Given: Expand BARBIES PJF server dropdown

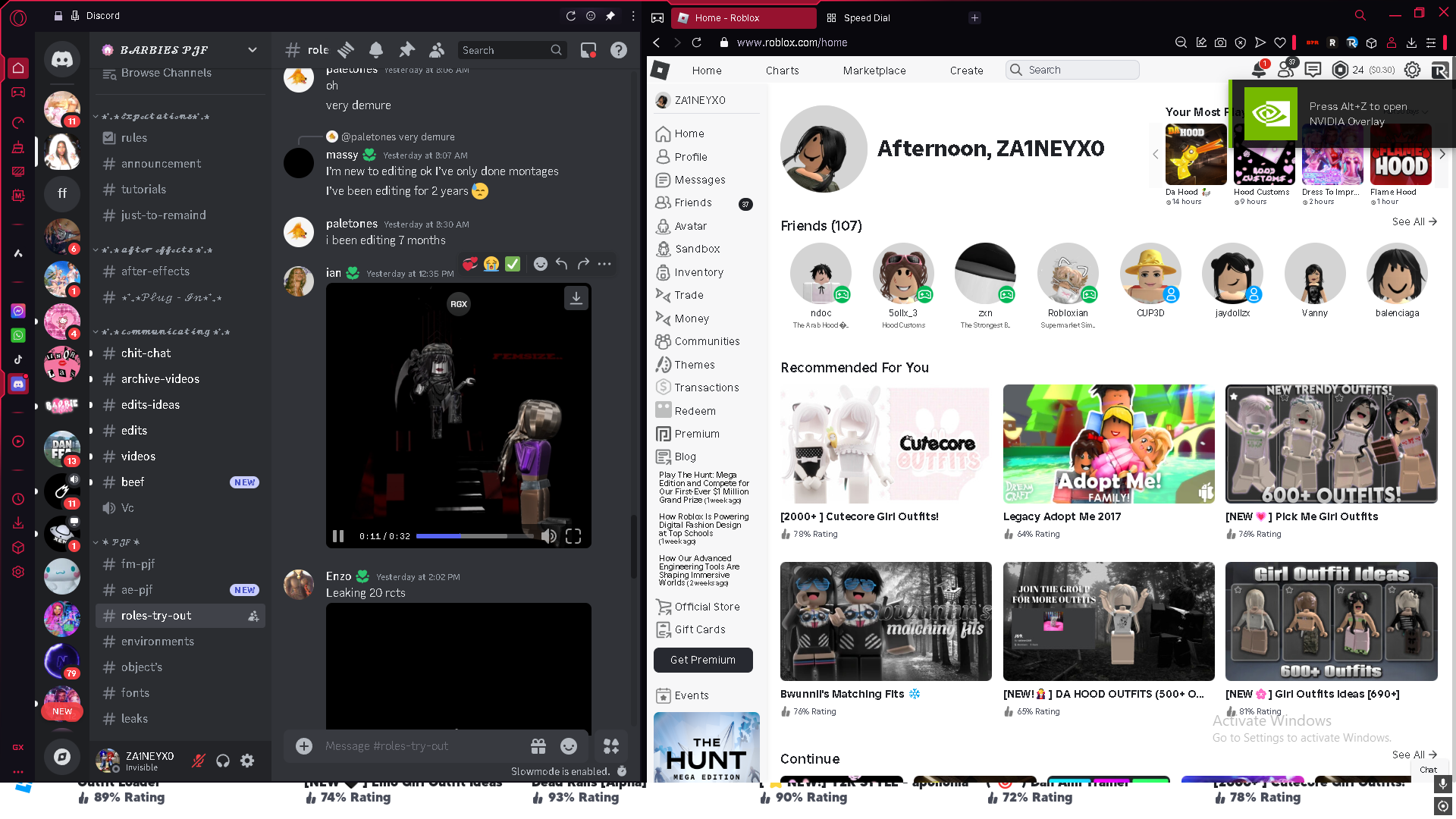Looking at the screenshot, I should point(253,50).
